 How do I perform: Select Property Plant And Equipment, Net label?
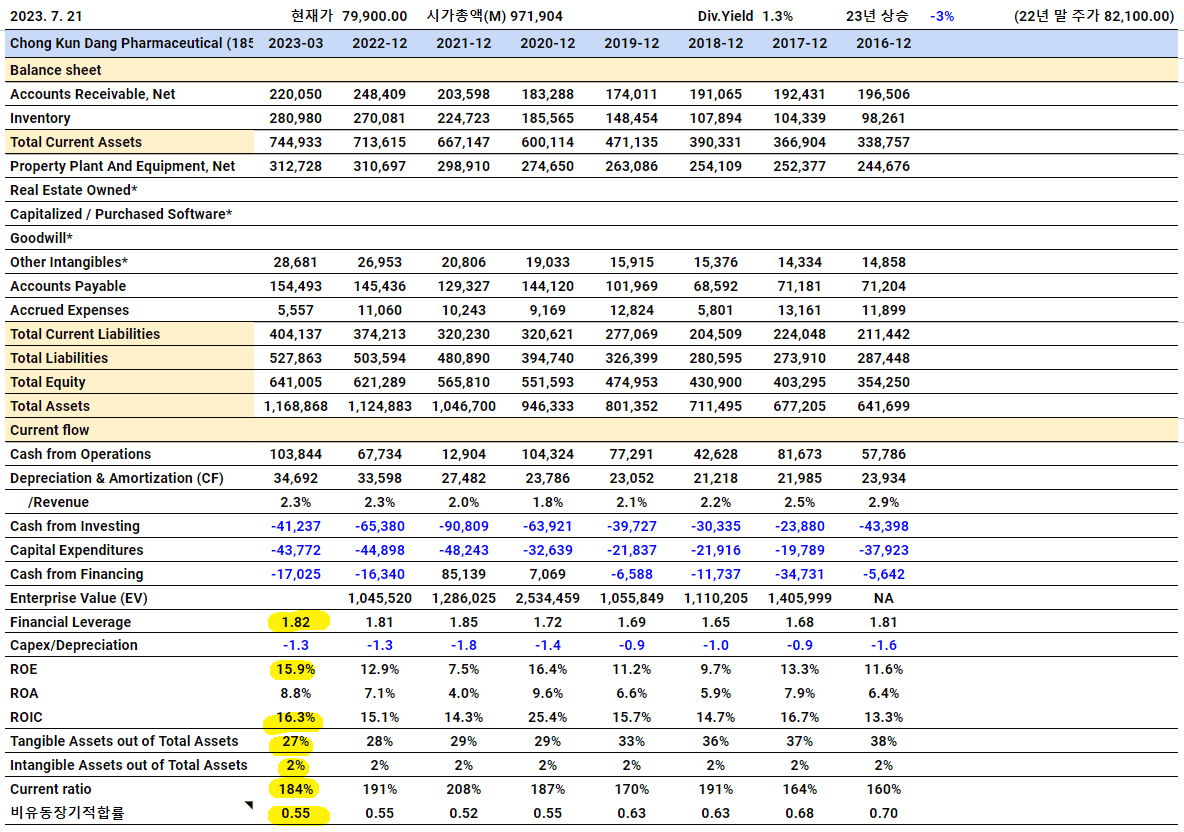[x=122, y=166]
